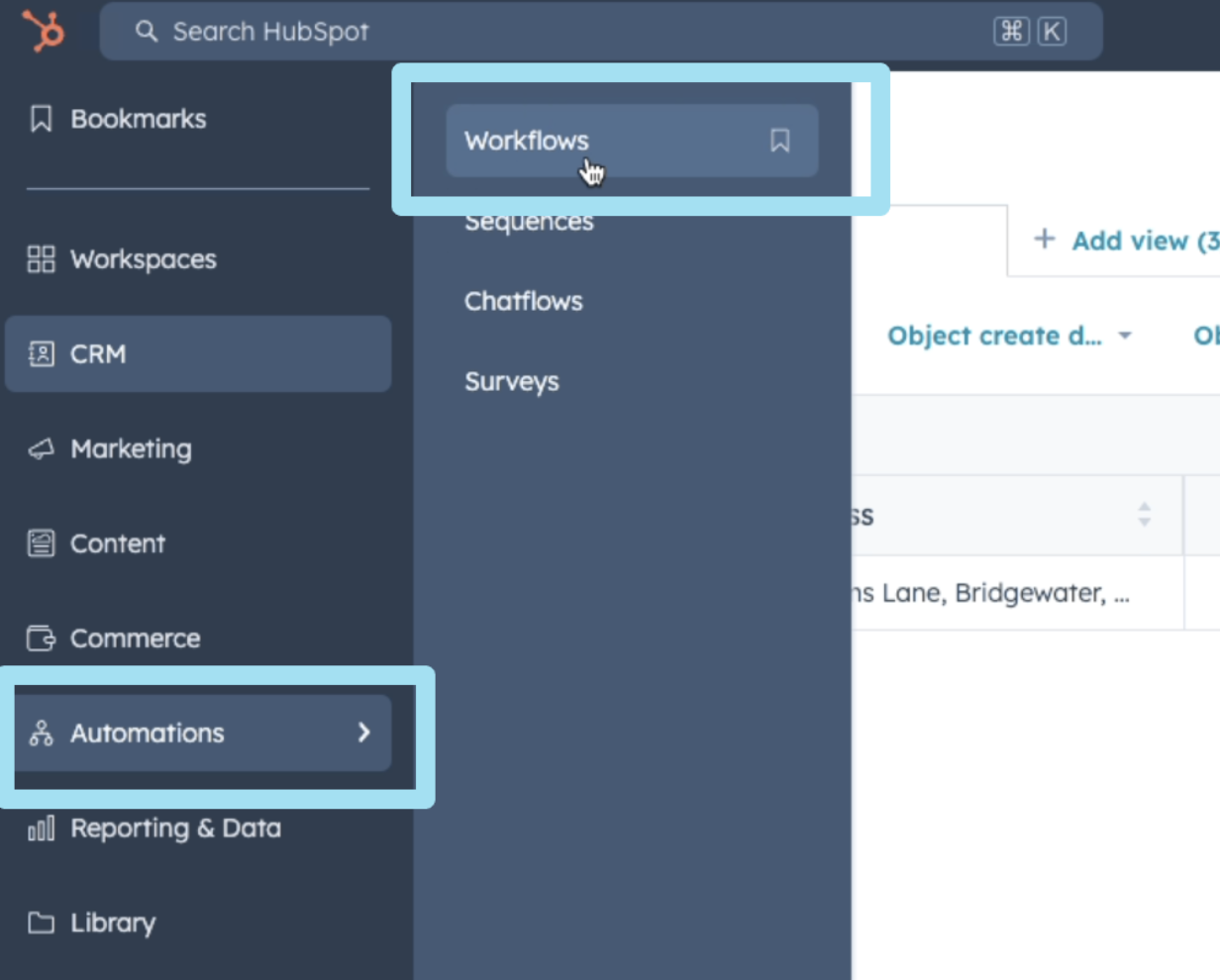Open Chatflows from the Automations menu
Image resolution: width=1220 pixels, height=980 pixels.
point(523,301)
